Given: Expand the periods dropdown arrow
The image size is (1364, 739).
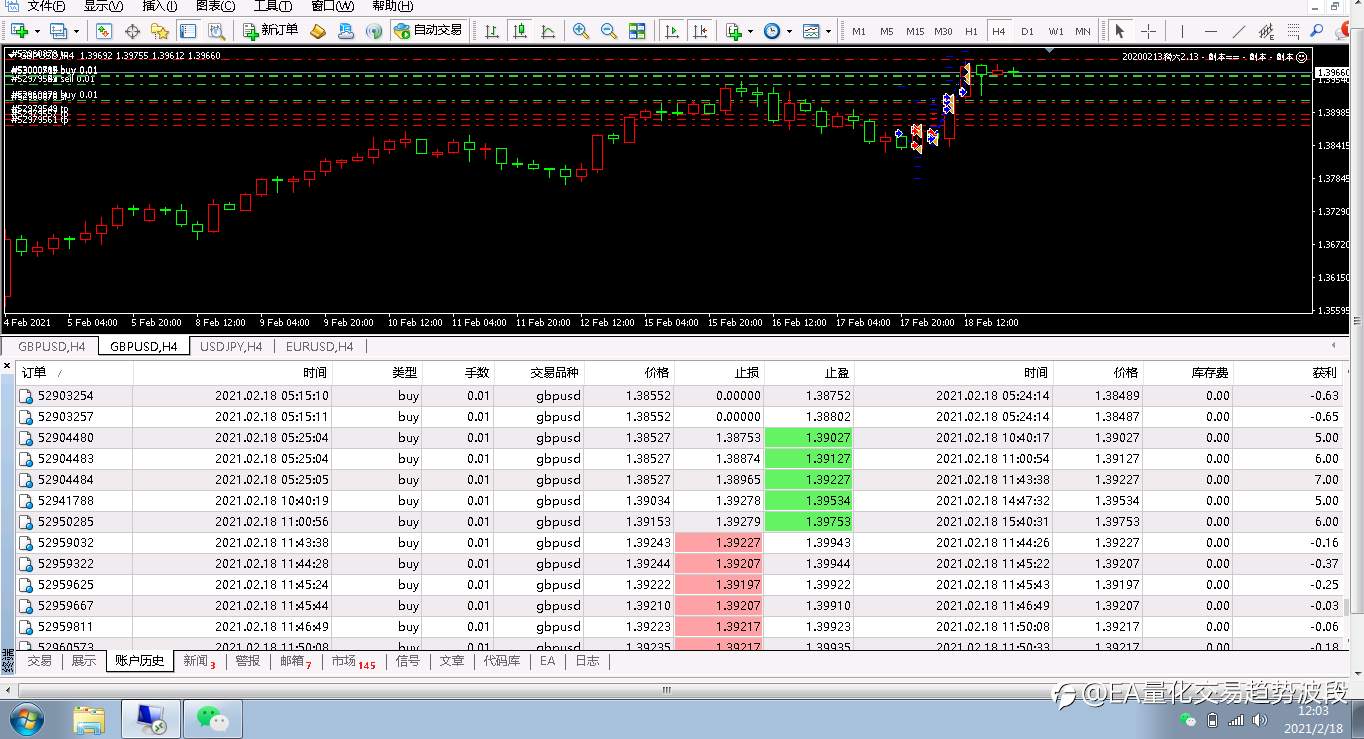Looking at the screenshot, I should click(788, 31).
